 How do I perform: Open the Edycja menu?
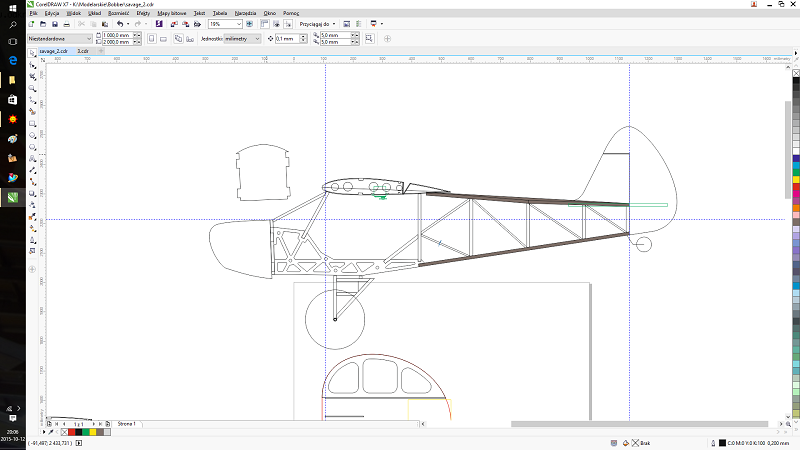(52, 13)
